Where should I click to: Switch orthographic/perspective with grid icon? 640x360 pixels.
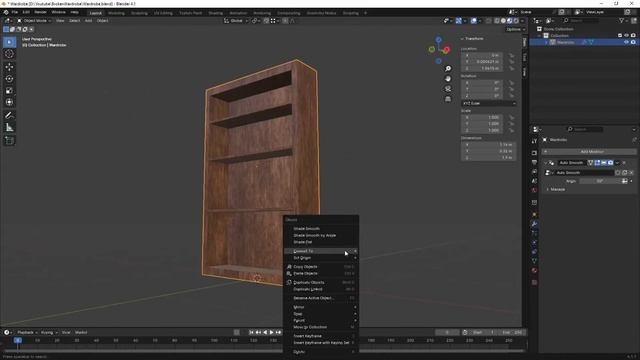(448, 99)
